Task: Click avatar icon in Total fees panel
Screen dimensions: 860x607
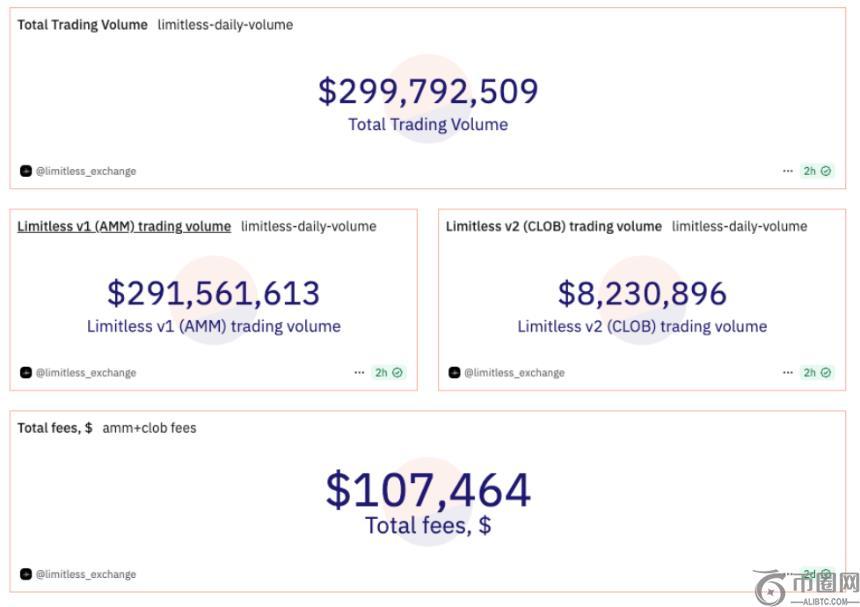Action: [26, 574]
